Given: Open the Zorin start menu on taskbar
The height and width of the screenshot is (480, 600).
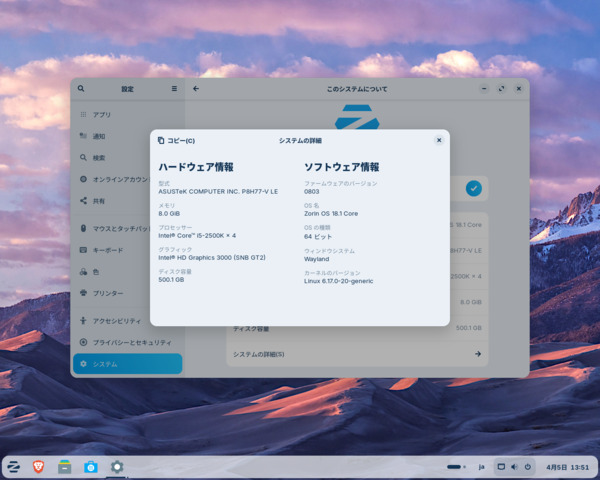Looking at the screenshot, I should click(13, 467).
